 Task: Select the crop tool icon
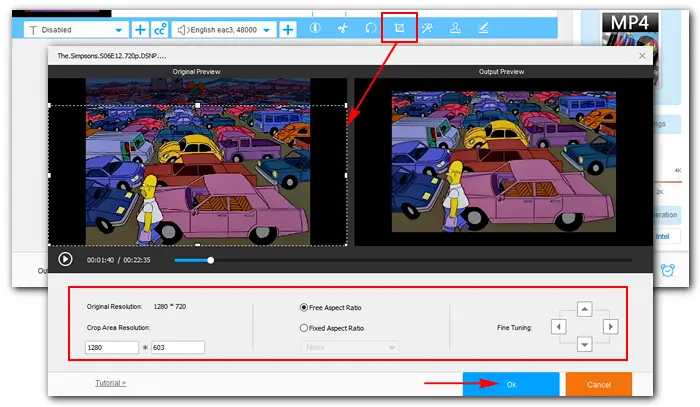400,28
